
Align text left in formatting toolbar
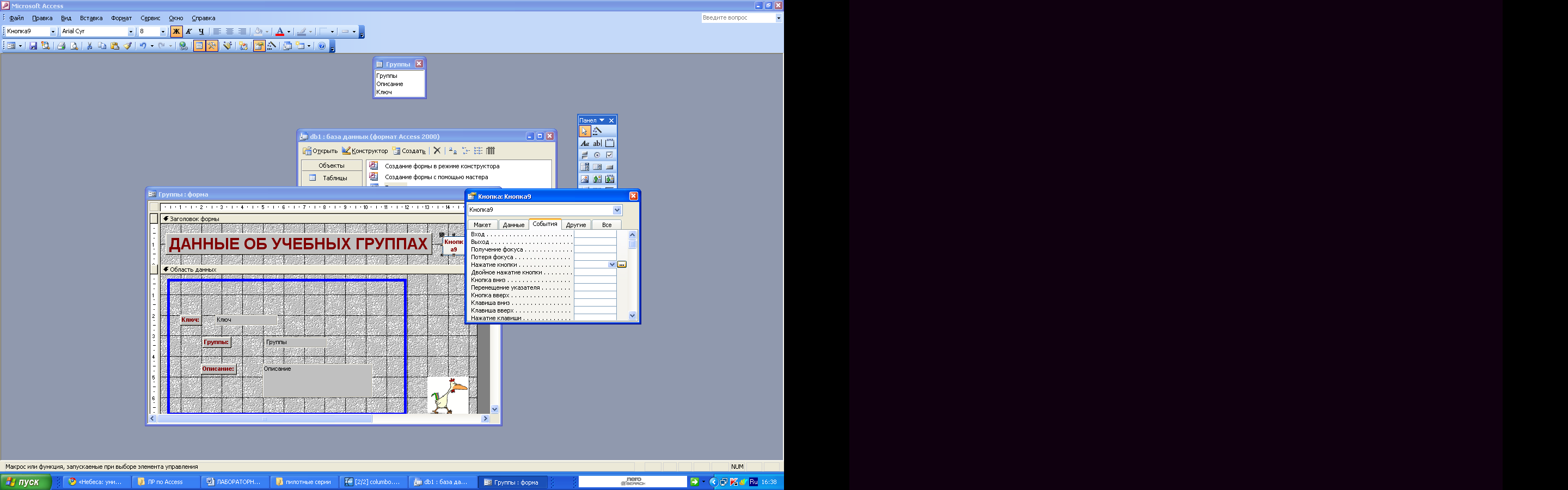tap(217, 32)
